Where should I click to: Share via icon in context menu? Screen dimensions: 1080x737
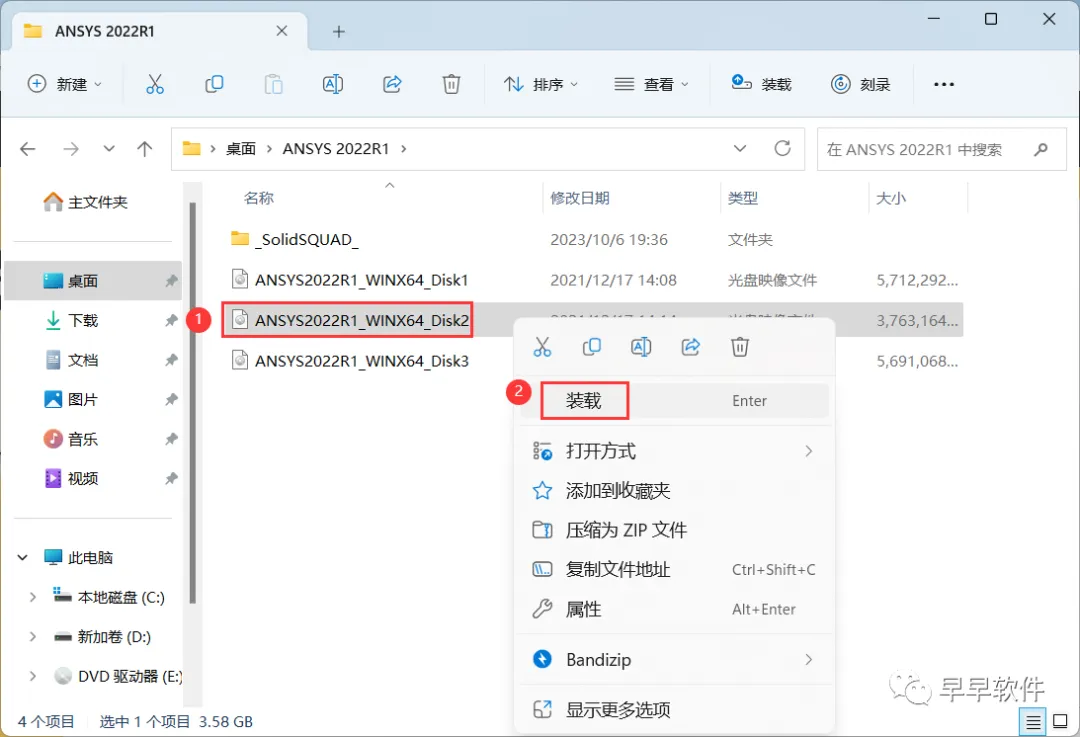[691, 346]
